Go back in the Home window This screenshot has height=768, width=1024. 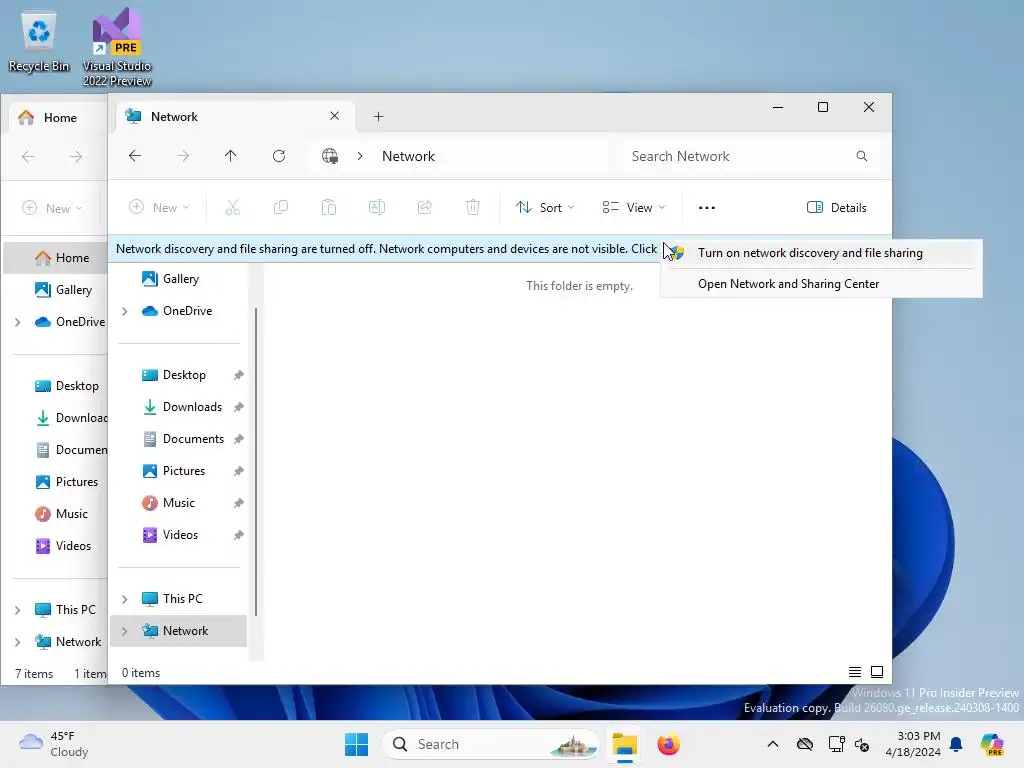click(28, 157)
